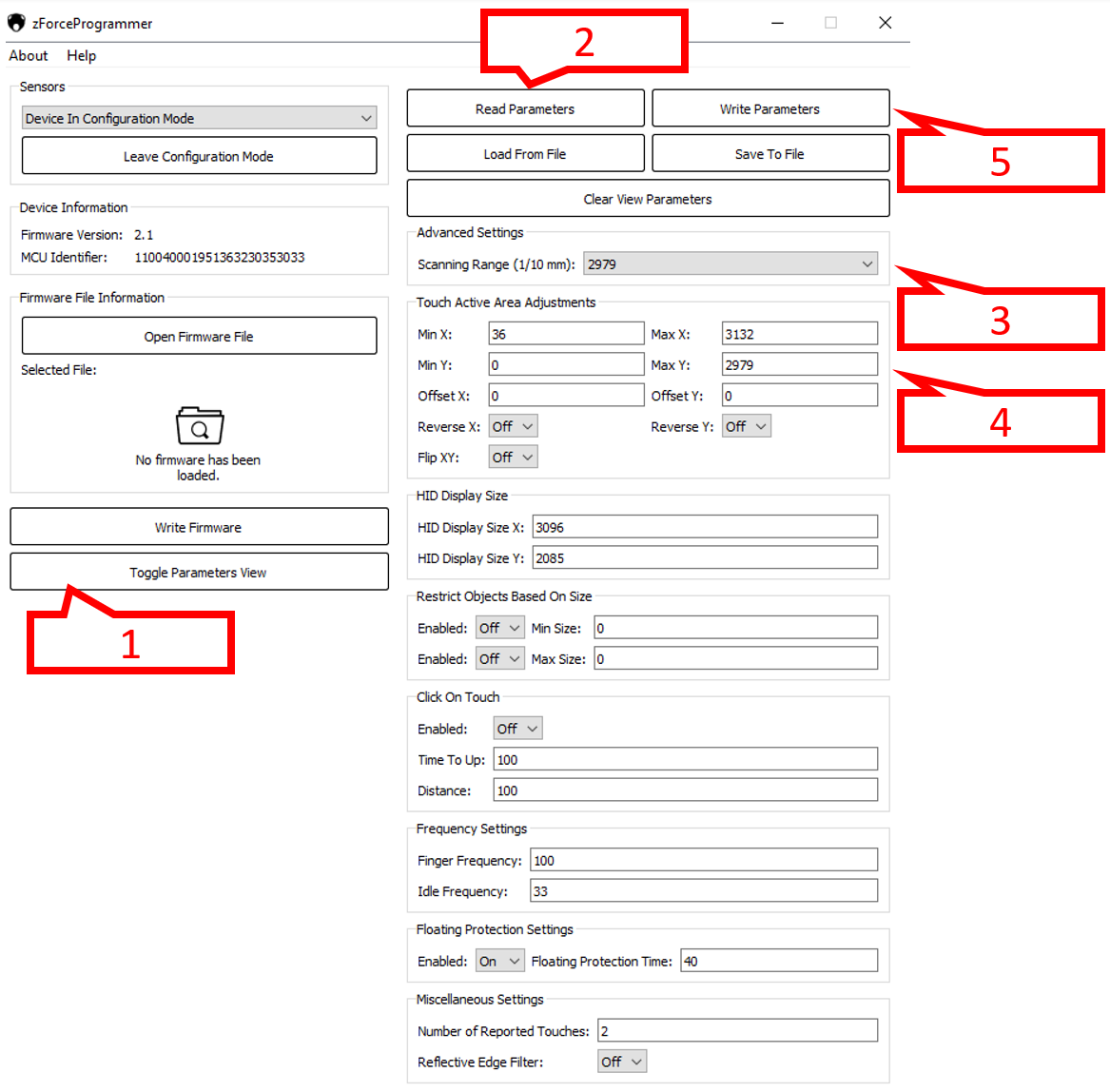Focus the Min X input field
Image resolution: width=1110 pixels, height=1092 pixels.
tap(566, 334)
